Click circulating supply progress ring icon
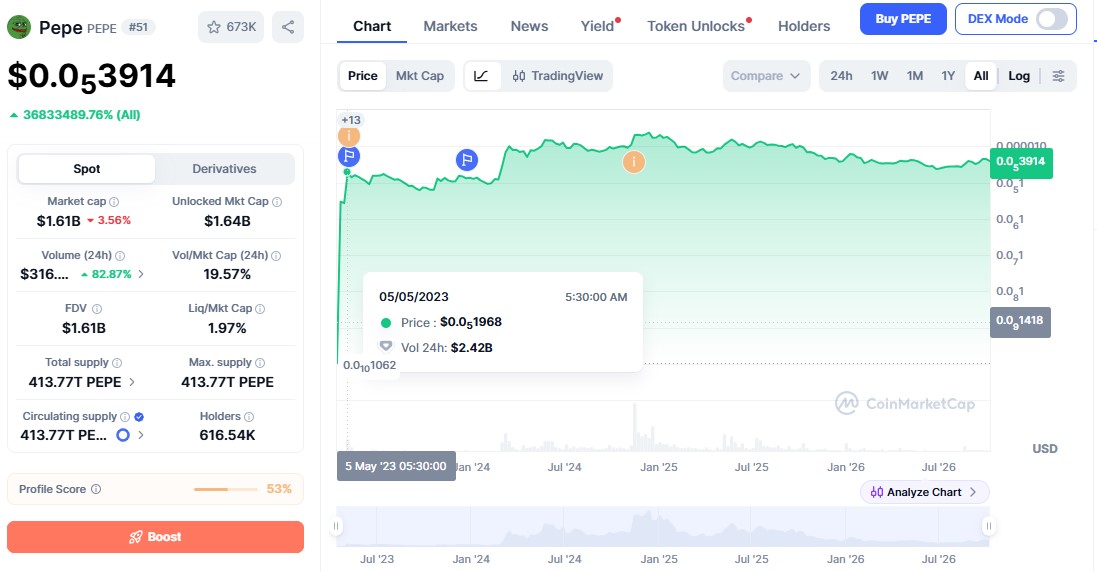1097x572 pixels. pos(122,435)
